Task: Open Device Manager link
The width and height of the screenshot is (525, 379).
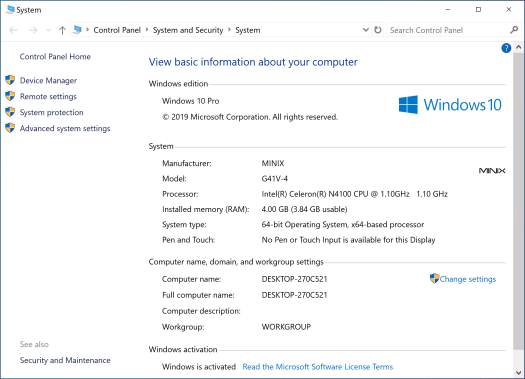Action: (x=48, y=81)
